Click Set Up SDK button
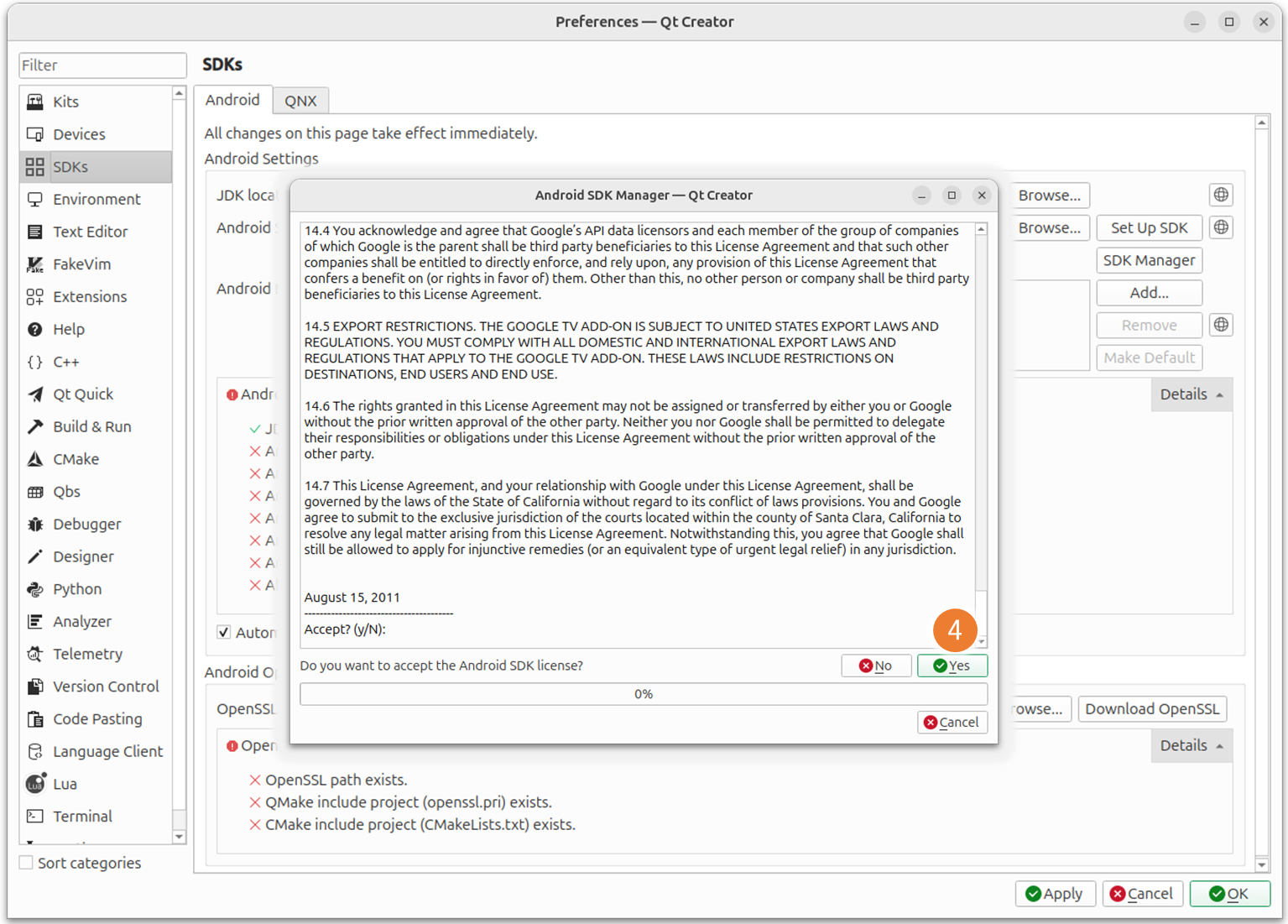1288x924 pixels. (1149, 227)
